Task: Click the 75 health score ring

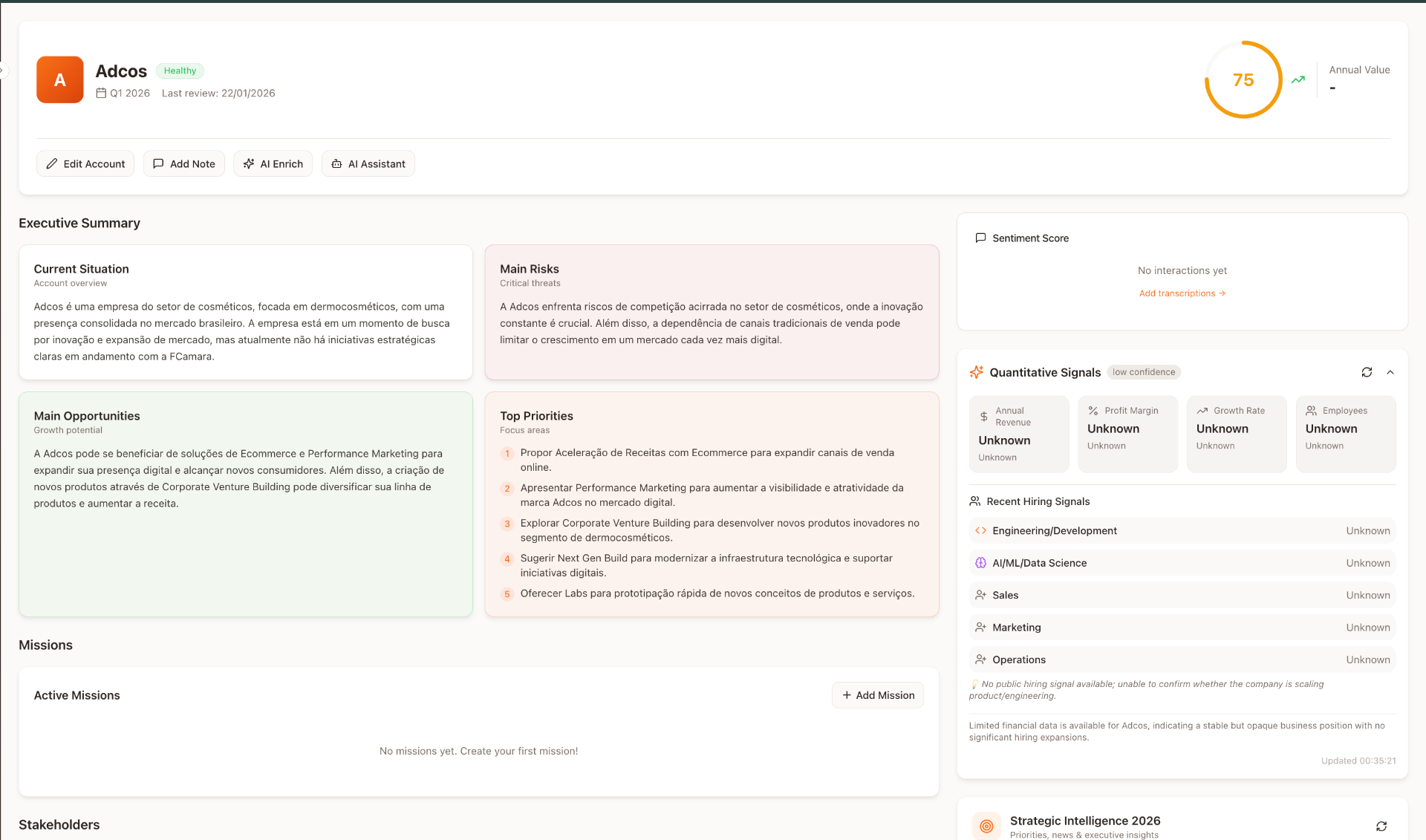Action: 1243,79
